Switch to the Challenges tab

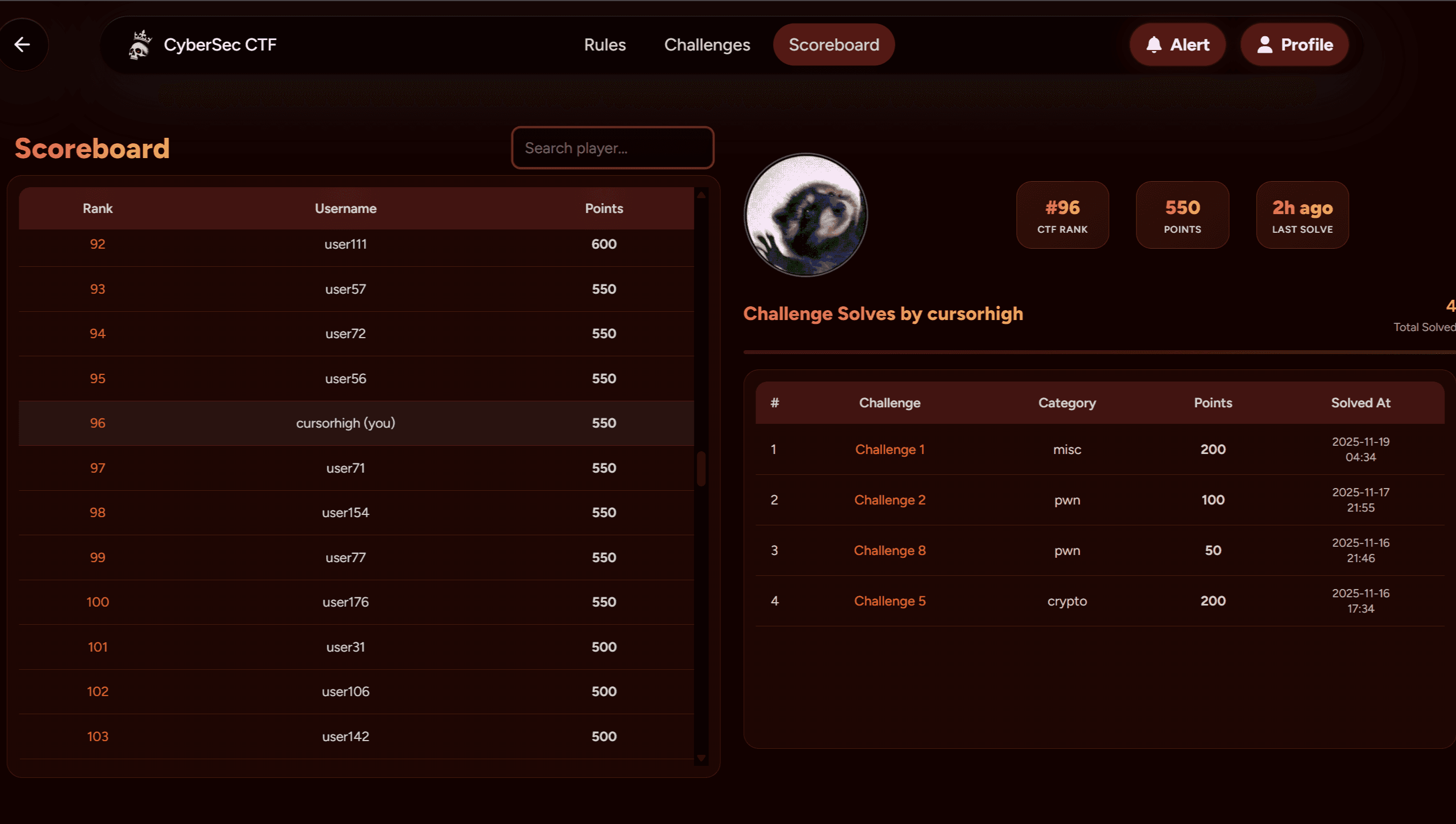pos(707,44)
